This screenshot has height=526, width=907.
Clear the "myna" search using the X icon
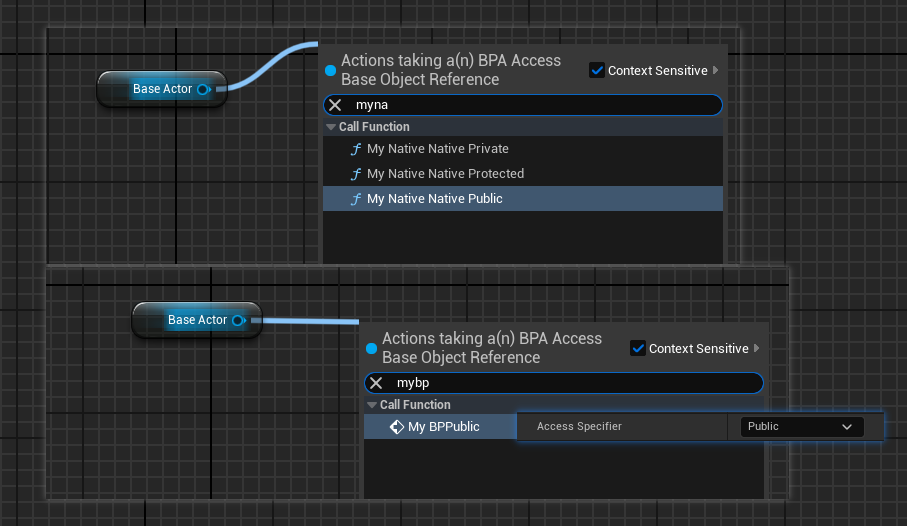336,105
